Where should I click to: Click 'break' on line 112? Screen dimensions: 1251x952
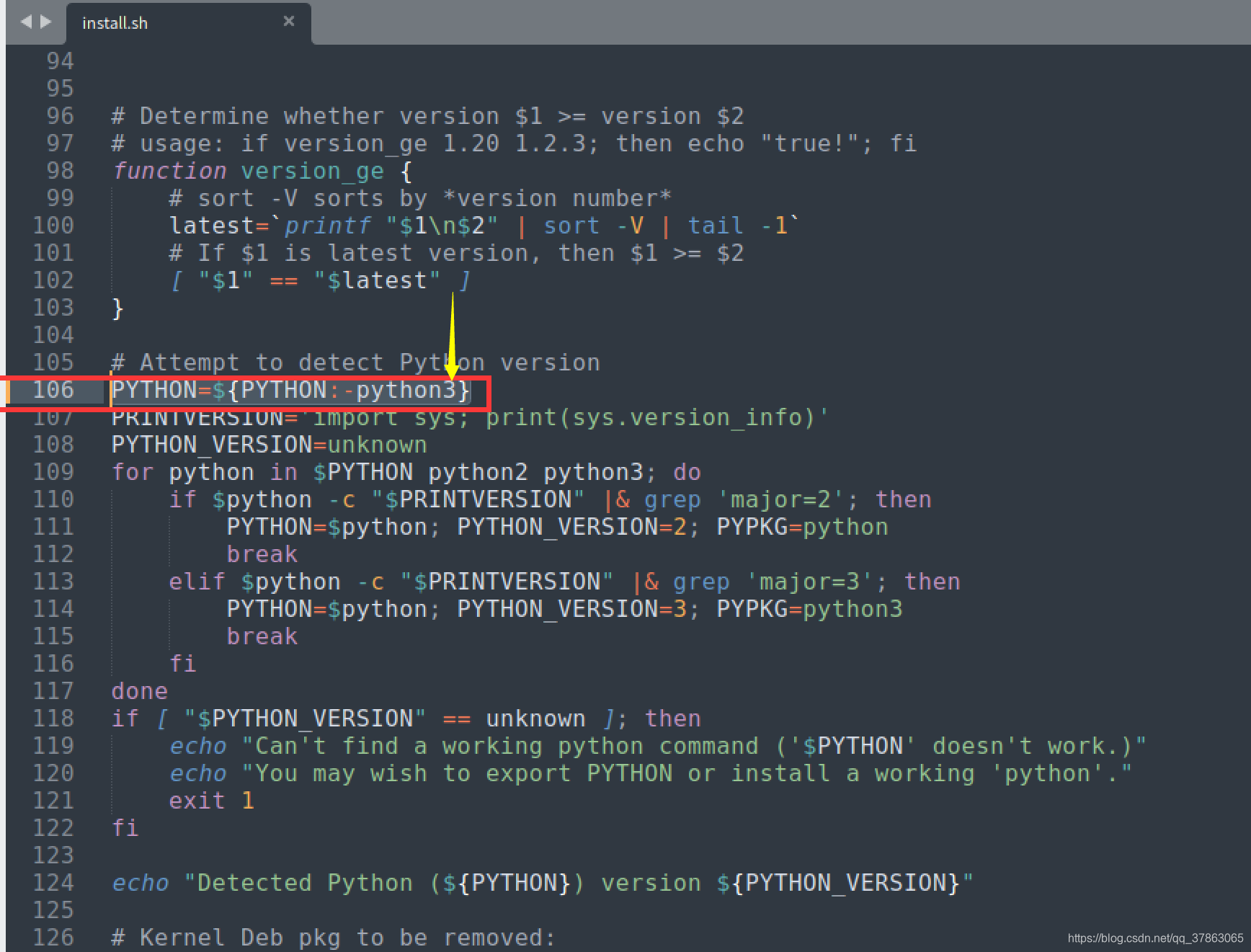262,555
